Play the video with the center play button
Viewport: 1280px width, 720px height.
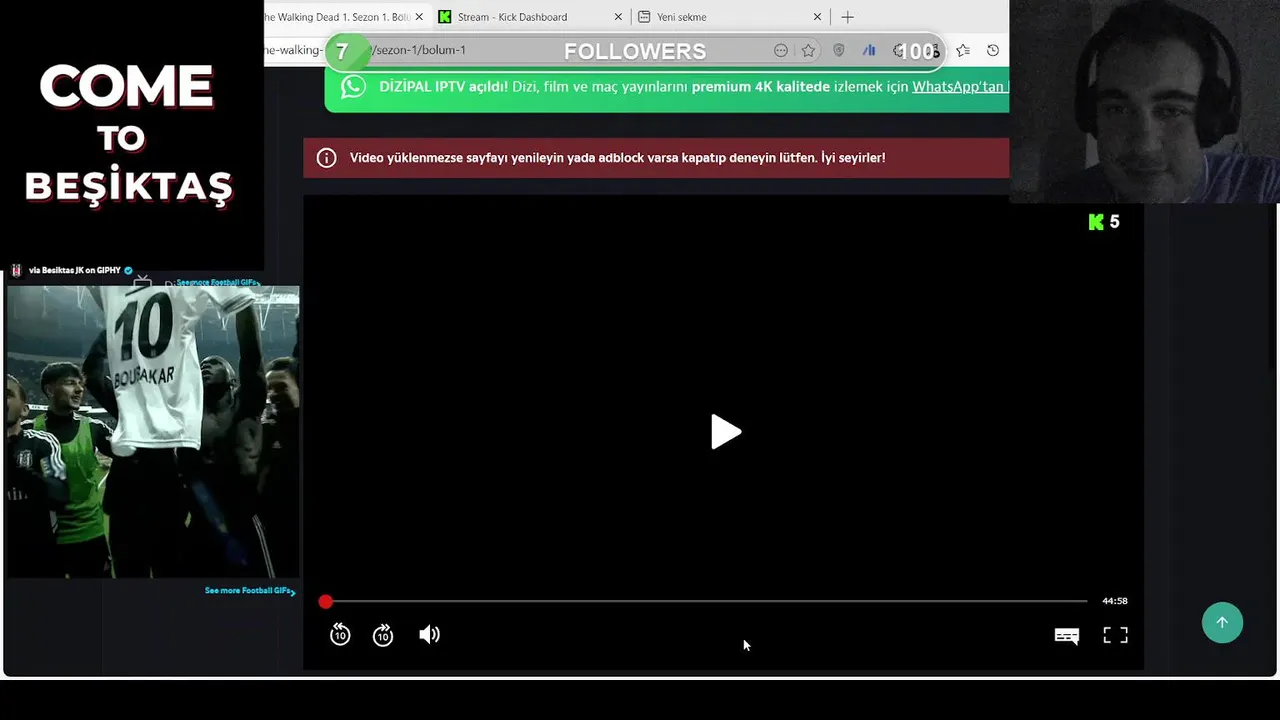[726, 432]
